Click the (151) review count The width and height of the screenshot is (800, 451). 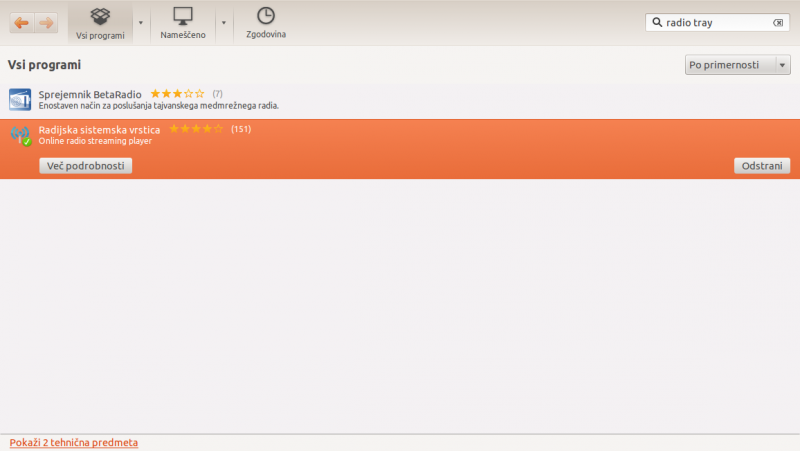tap(241, 129)
